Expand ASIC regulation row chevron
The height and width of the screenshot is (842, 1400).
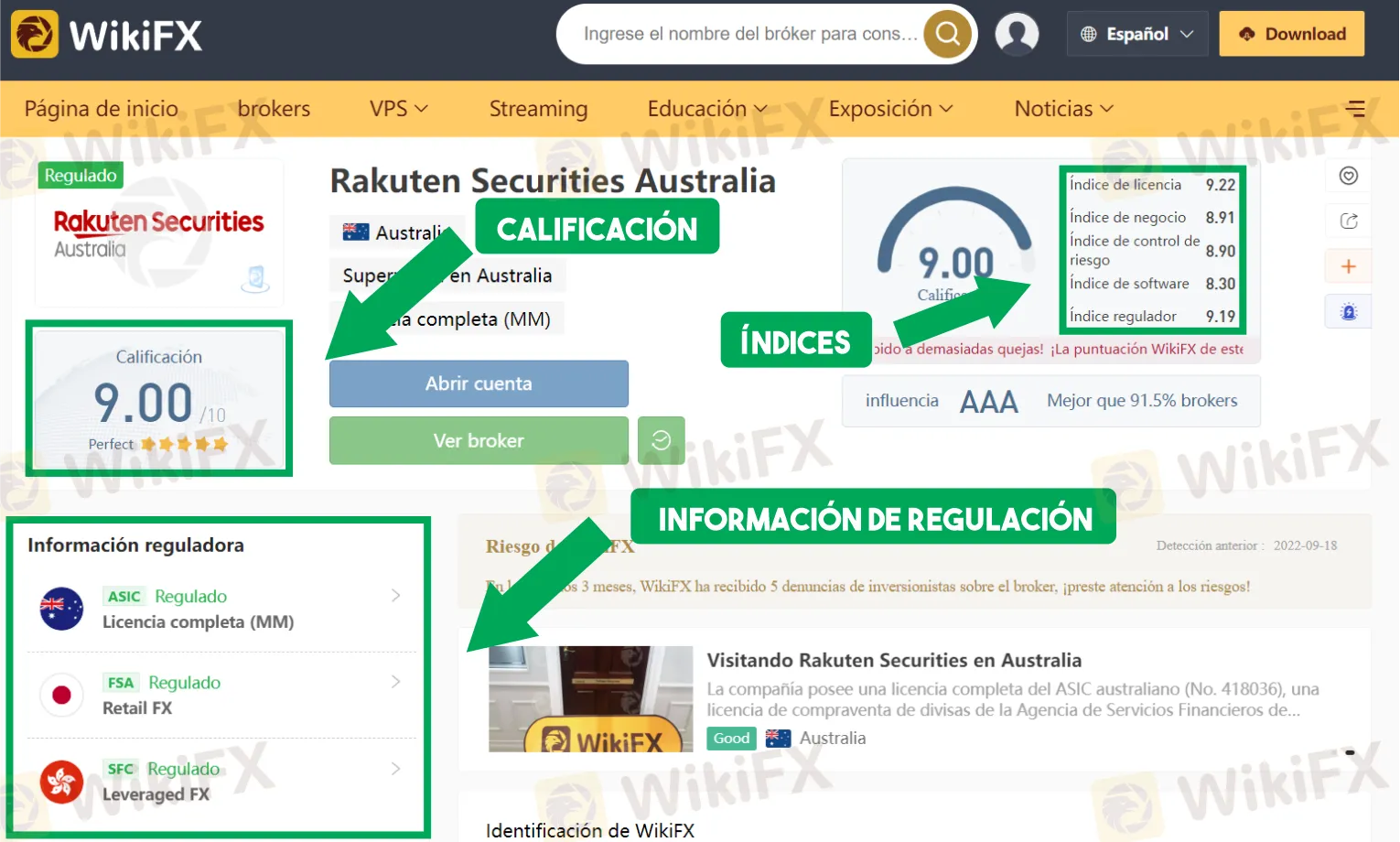coord(395,596)
